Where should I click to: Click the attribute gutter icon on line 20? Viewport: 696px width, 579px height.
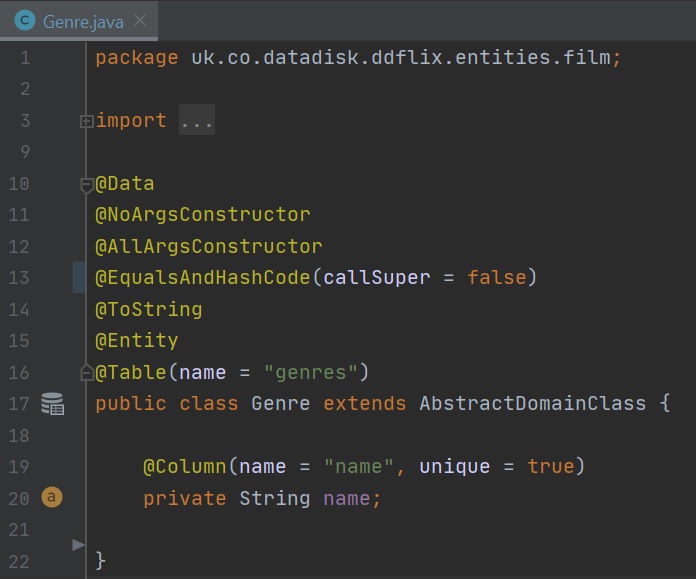click(52, 497)
